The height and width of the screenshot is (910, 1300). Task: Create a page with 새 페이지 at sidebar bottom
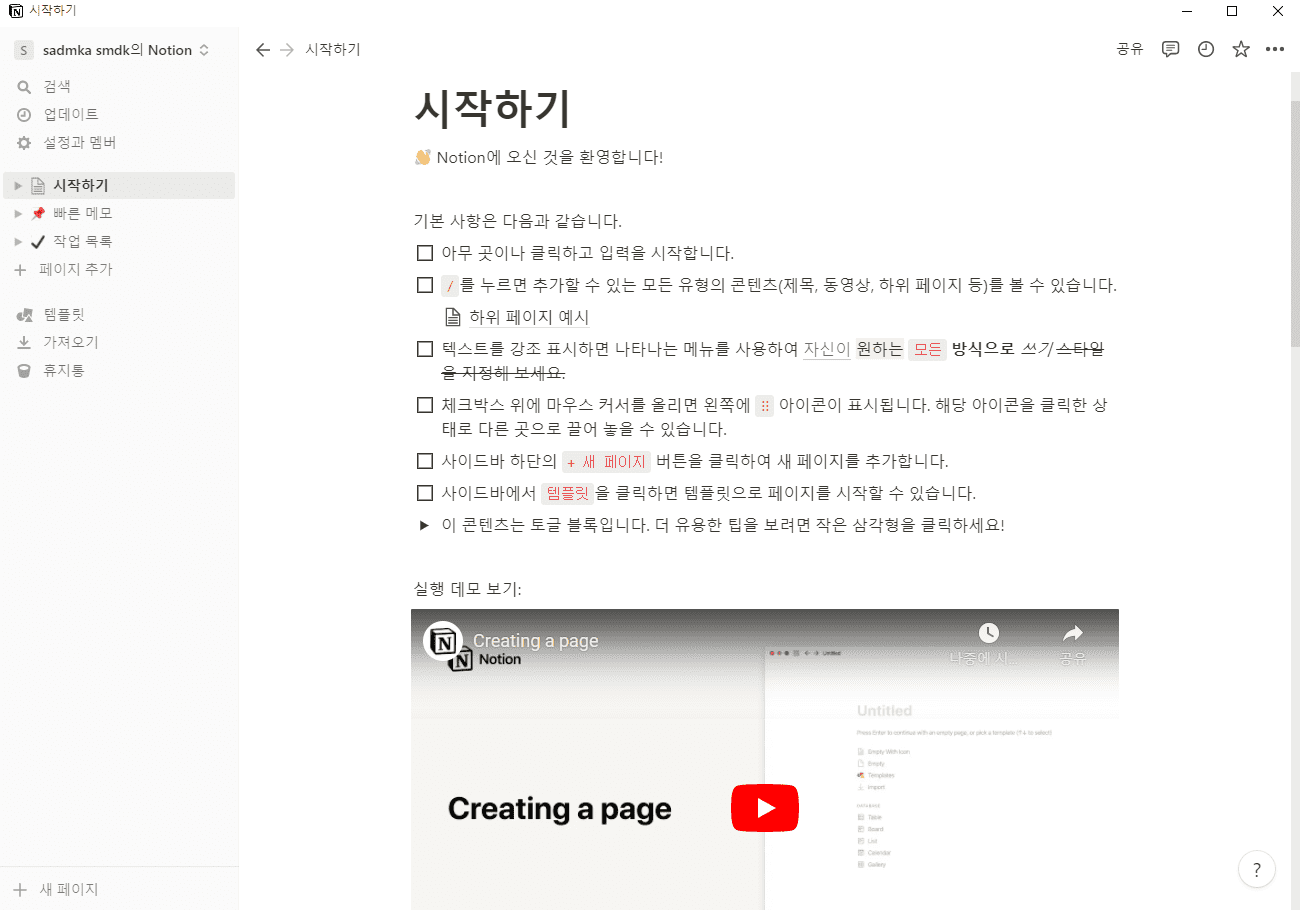[x=55, y=888]
